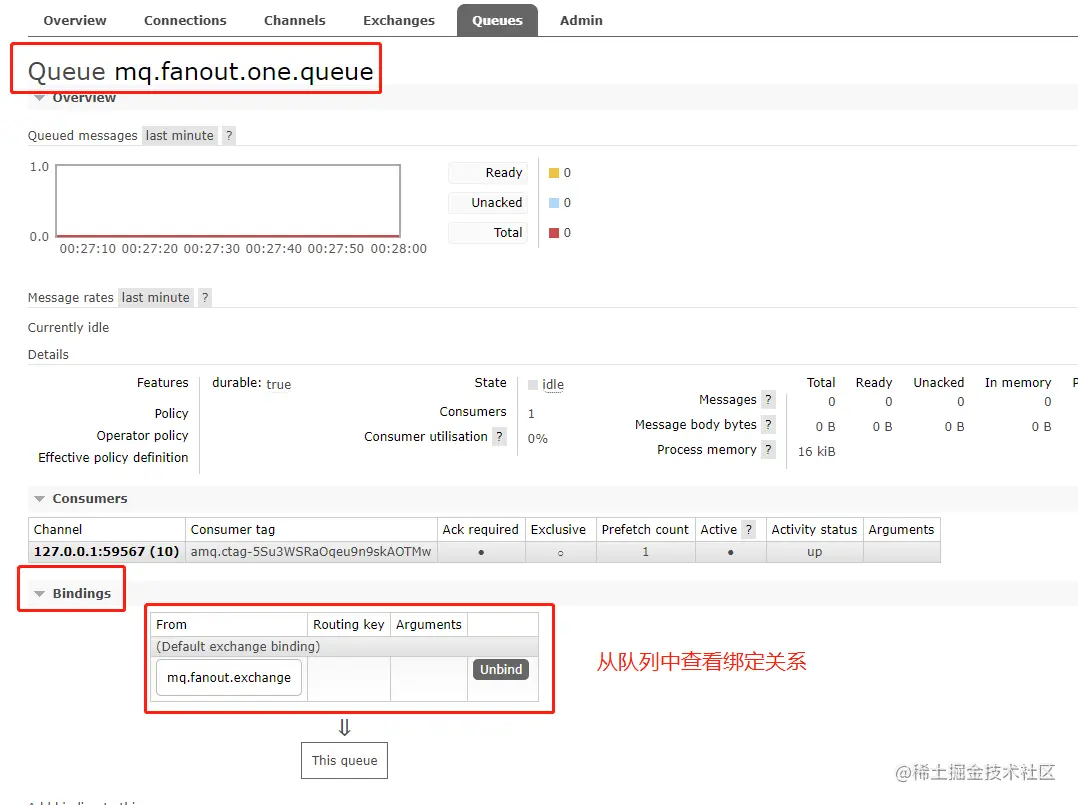Collapse the Overview section

[x=38, y=97]
